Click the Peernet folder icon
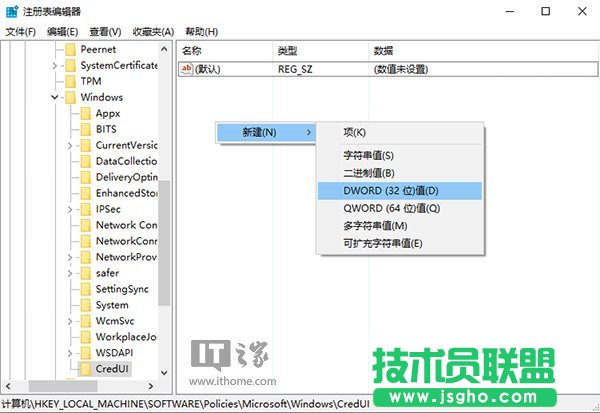The height and width of the screenshot is (413, 600). coord(70,49)
